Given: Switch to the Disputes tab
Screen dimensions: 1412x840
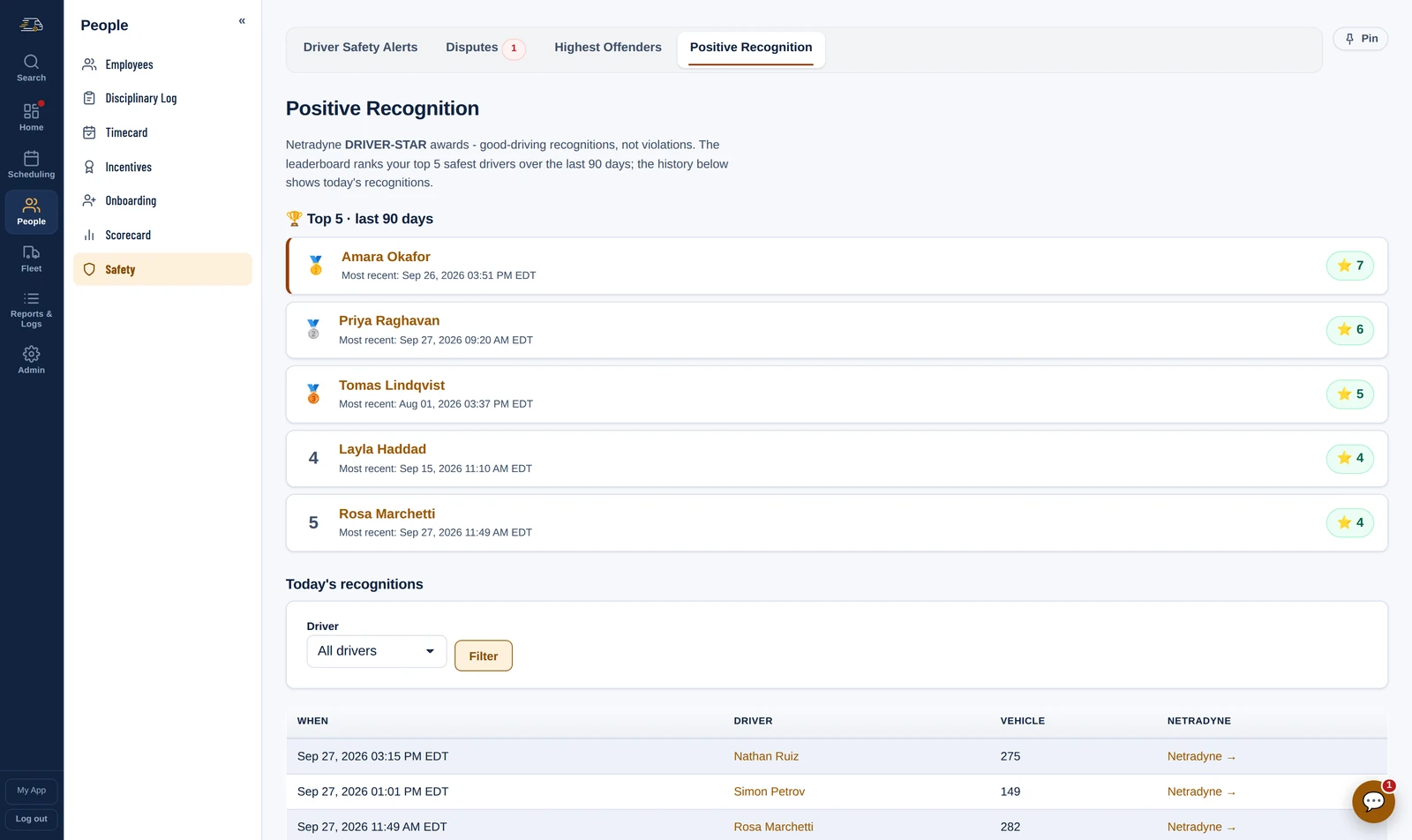Looking at the screenshot, I should coord(484,48).
